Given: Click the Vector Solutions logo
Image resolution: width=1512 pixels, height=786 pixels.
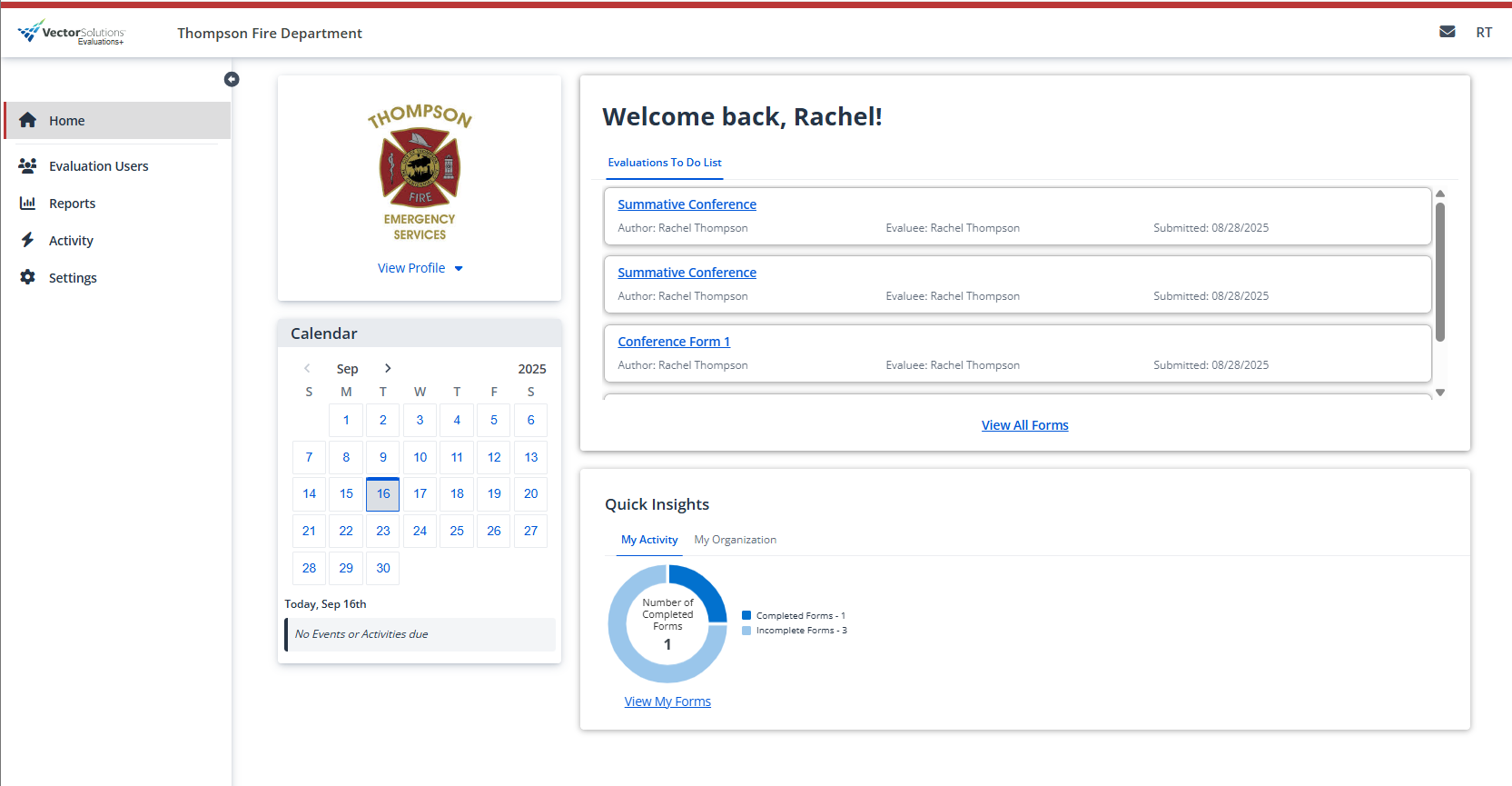Looking at the screenshot, I should [x=71, y=33].
